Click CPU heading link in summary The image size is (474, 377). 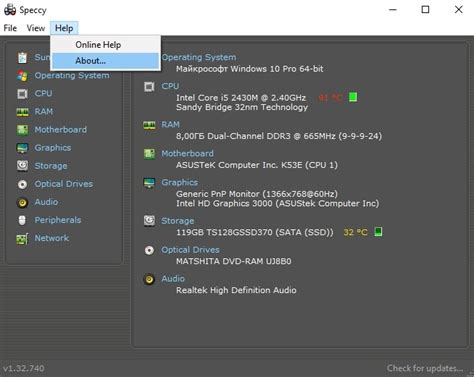(x=170, y=86)
